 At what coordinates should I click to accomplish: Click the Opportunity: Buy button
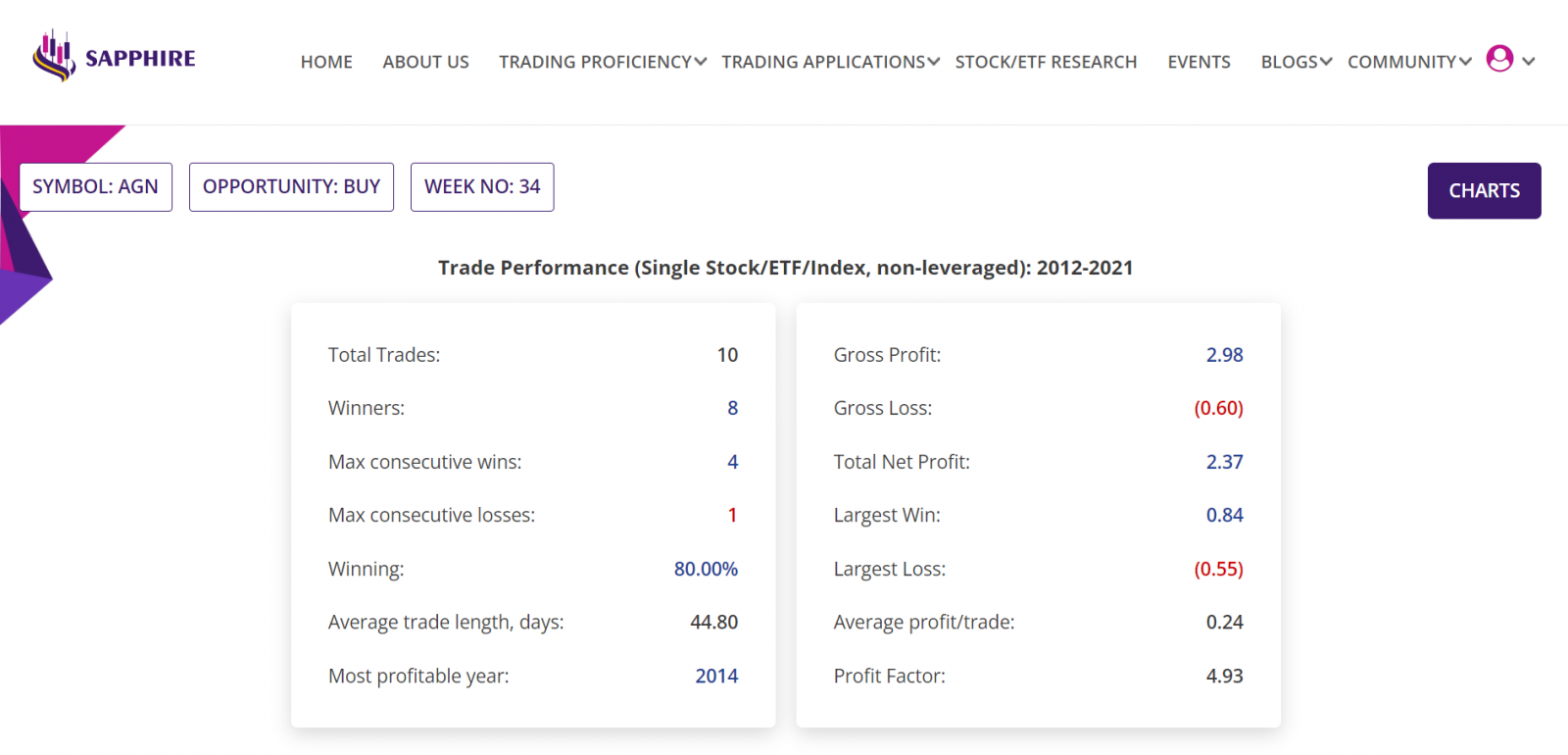pyautogui.click(x=291, y=186)
